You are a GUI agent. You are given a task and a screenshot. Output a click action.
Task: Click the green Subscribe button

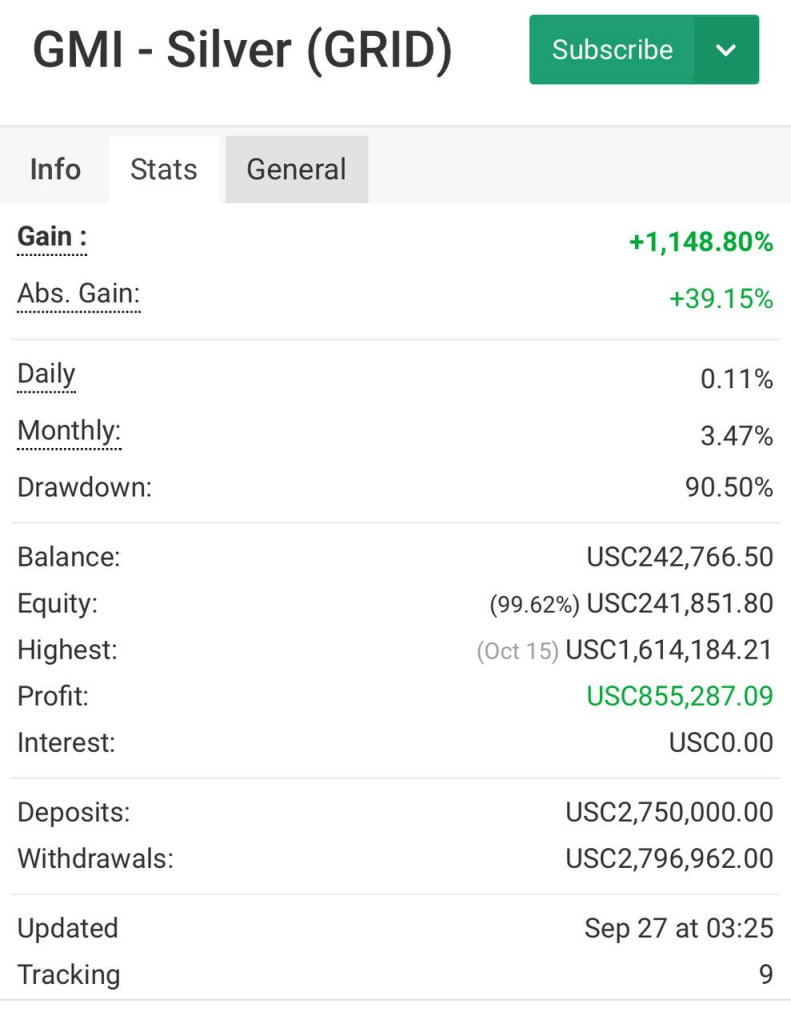coord(612,50)
